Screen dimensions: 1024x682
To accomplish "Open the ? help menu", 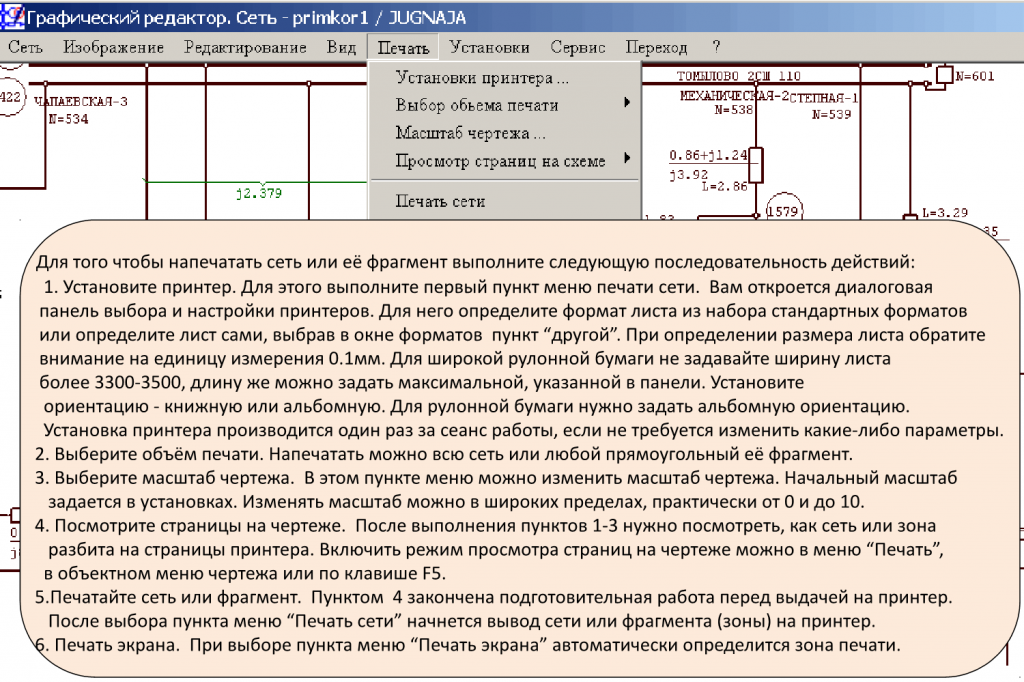I will click(715, 46).
